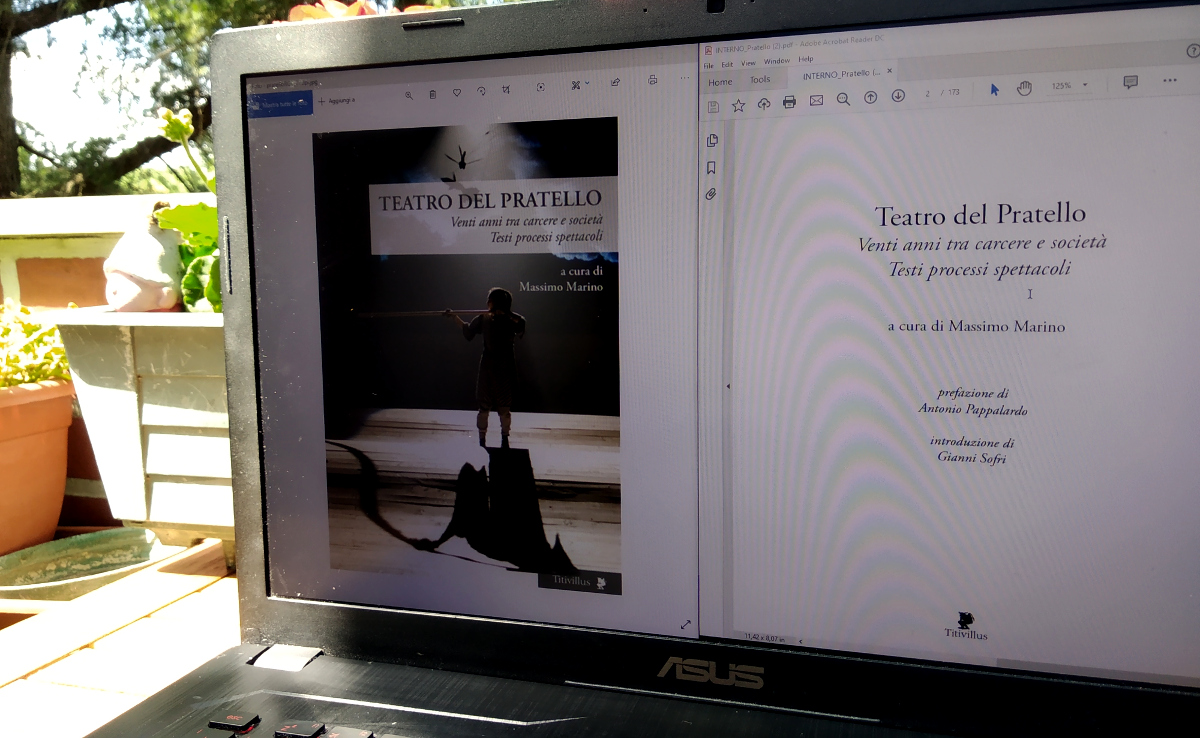Screen dimensions: 1200x738
Task: Print the PDF from Acrobat toolbar
Action: pos(789,102)
